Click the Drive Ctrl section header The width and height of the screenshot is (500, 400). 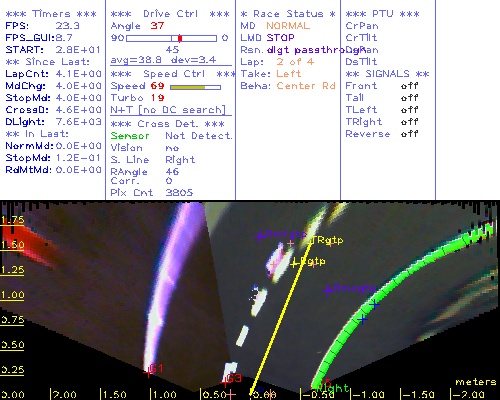coord(170,14)
